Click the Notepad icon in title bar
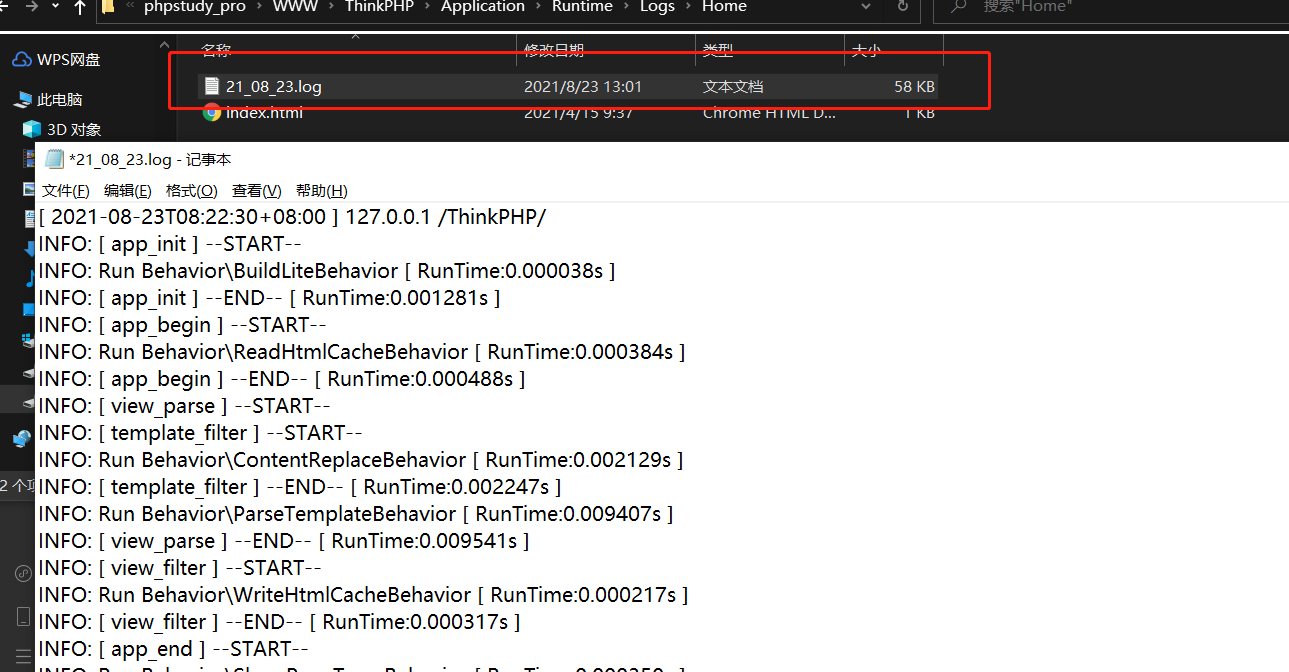The height and width of the screenshot is (672, 1289). [54, 158]
